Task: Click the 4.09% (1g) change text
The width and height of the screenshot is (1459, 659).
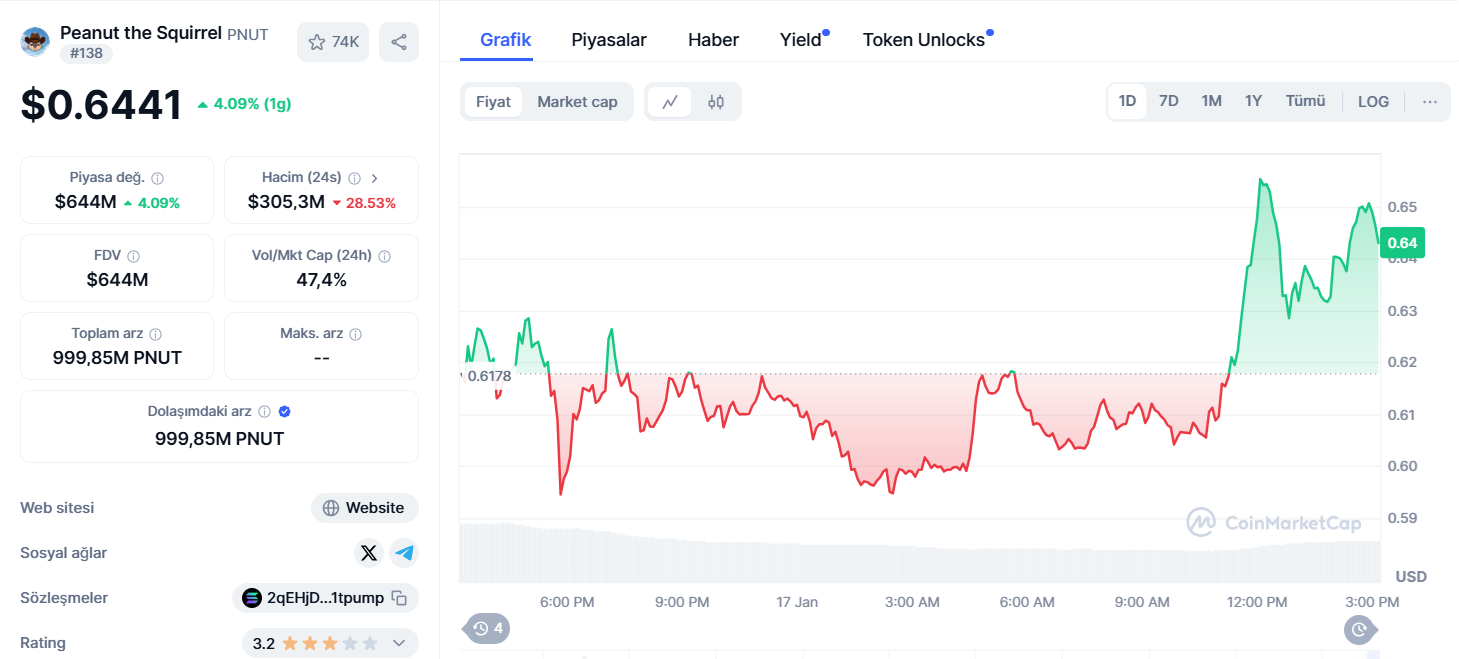Action: tap(252, 104)
